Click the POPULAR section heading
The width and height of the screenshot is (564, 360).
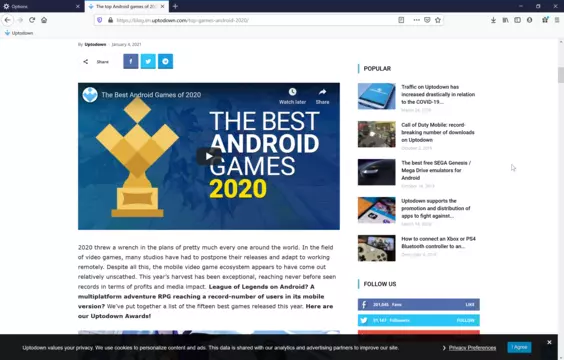click(377, 69)
